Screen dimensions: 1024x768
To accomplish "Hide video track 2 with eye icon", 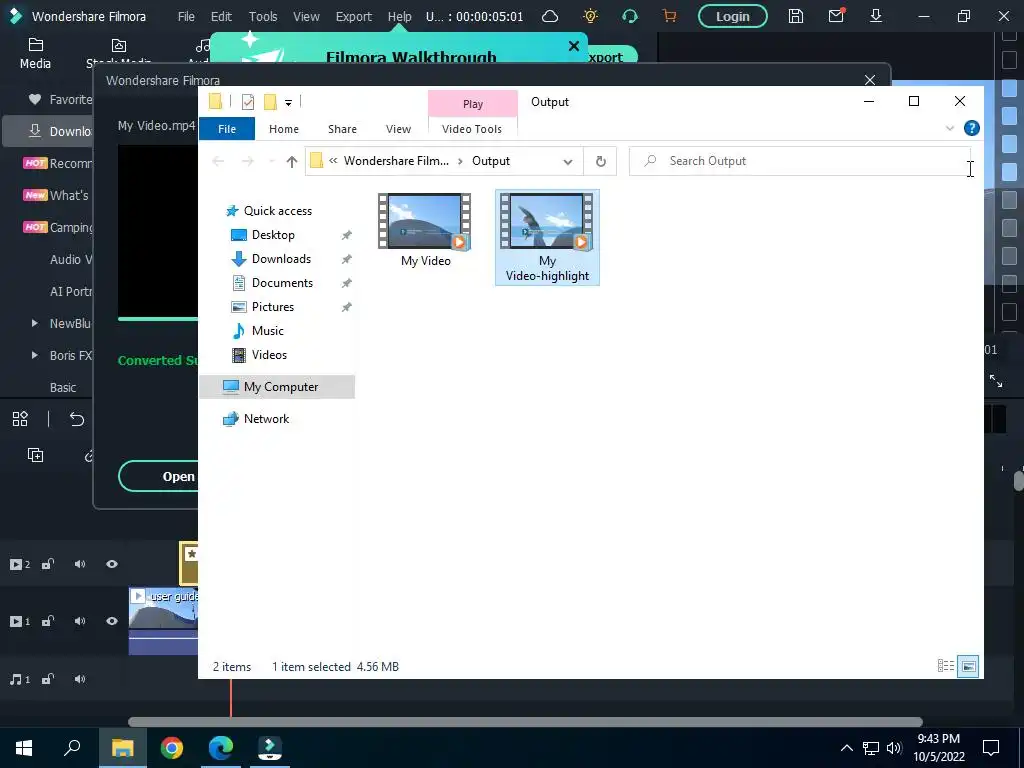I will point(112,564).
